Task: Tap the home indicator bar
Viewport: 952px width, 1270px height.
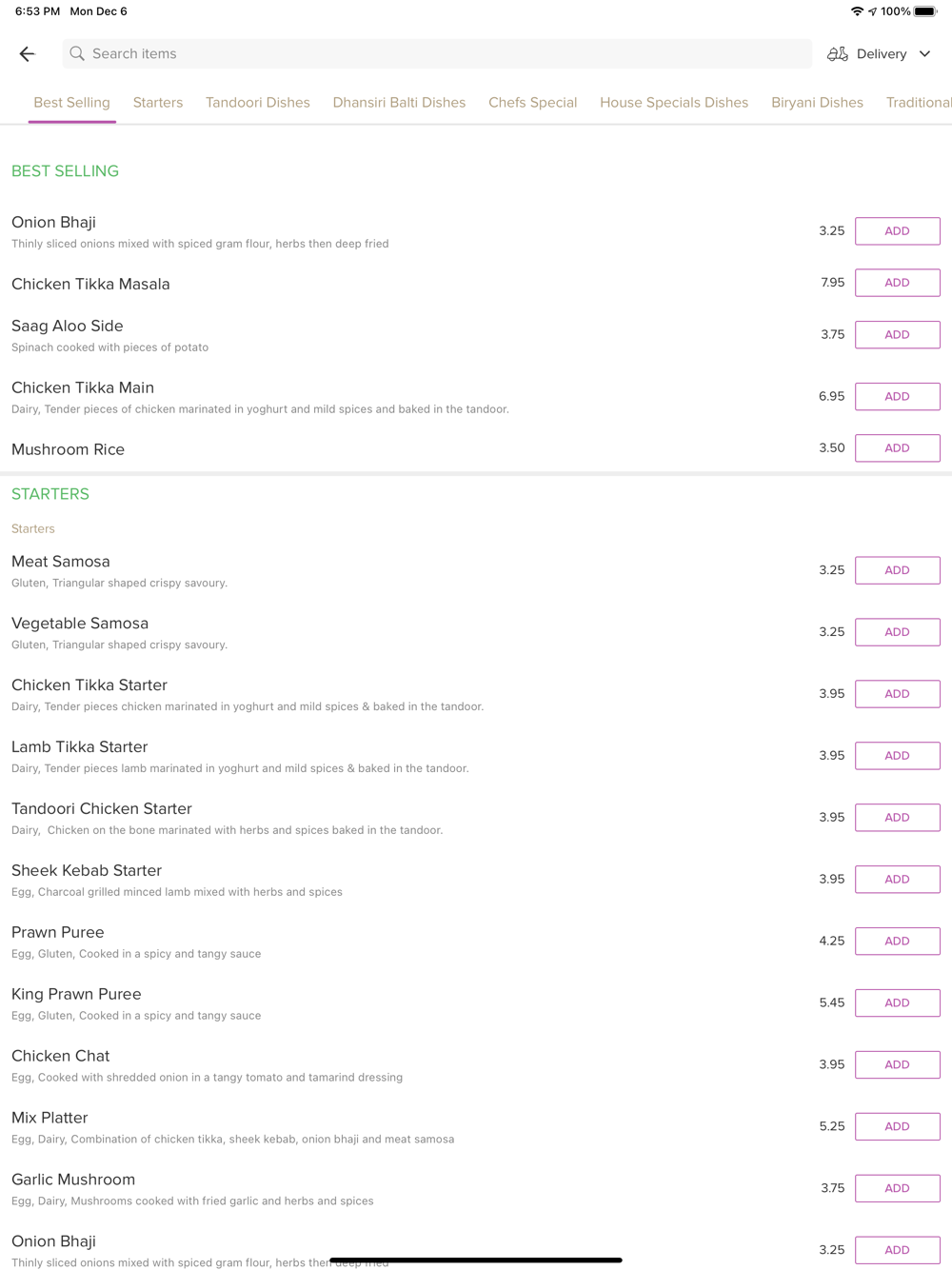Action: point(476,1260)
